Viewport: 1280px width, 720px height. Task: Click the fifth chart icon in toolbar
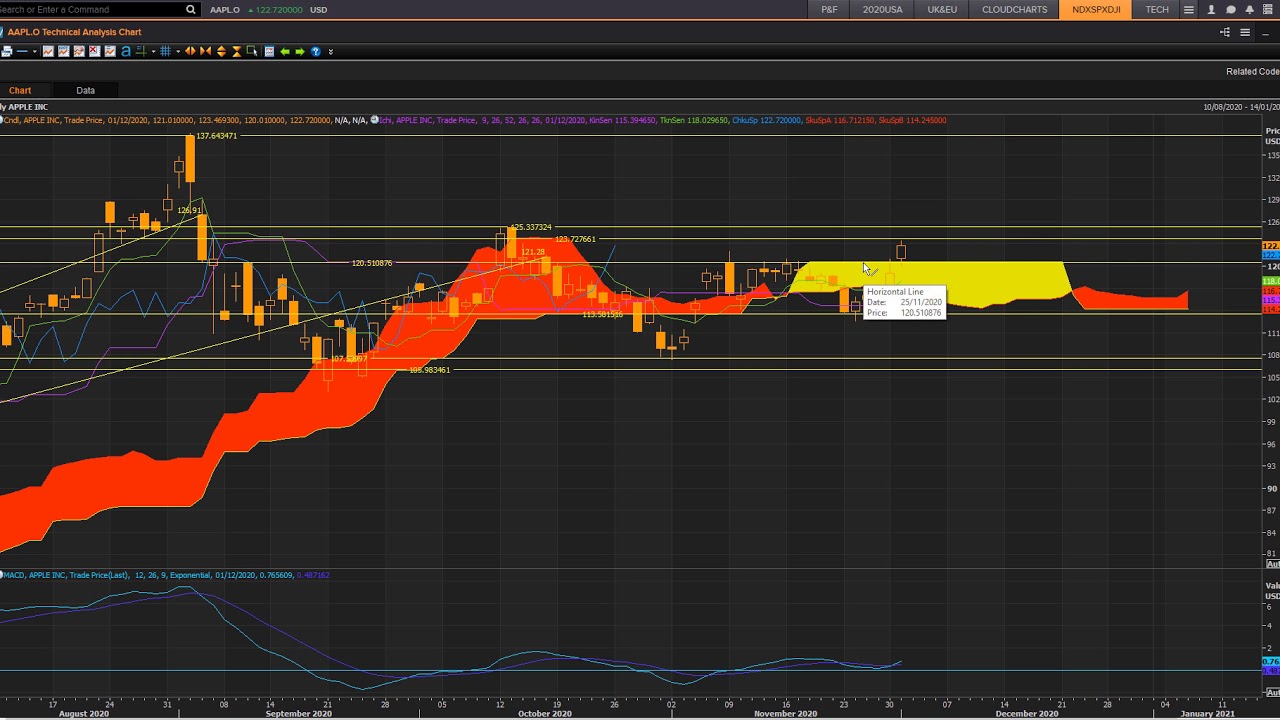tap(110, 51)
